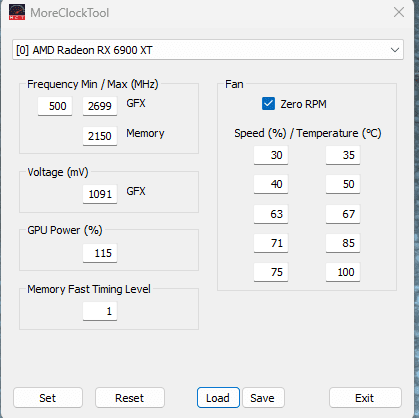
Task: Click the fan speed field showing 63
Action: [271, 214]
